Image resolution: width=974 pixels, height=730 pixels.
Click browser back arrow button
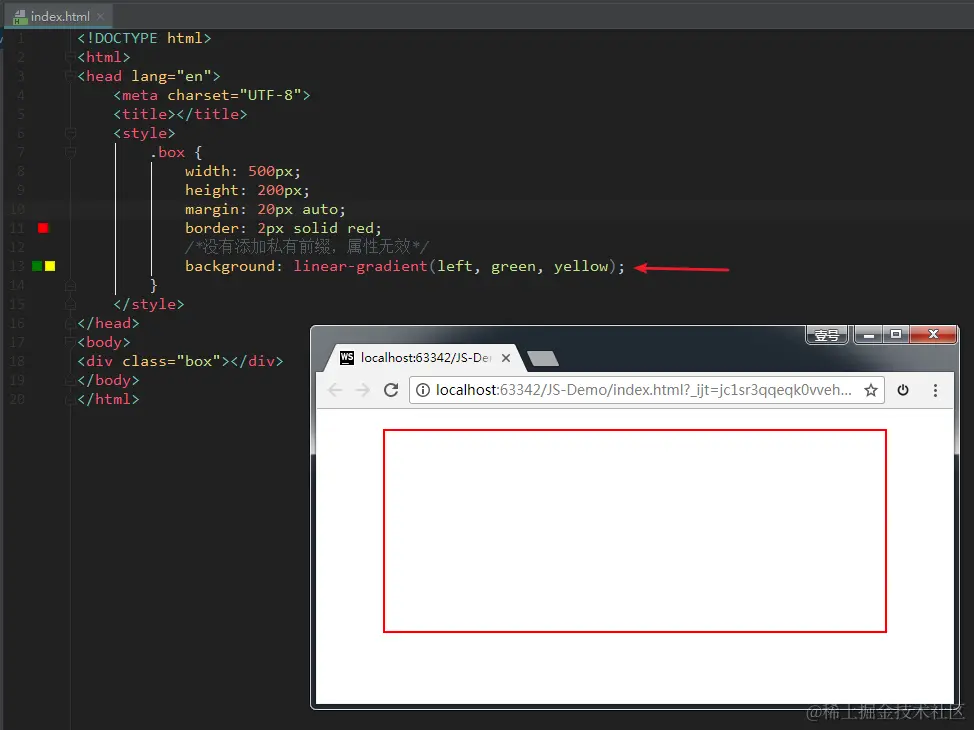pos(335,390)
